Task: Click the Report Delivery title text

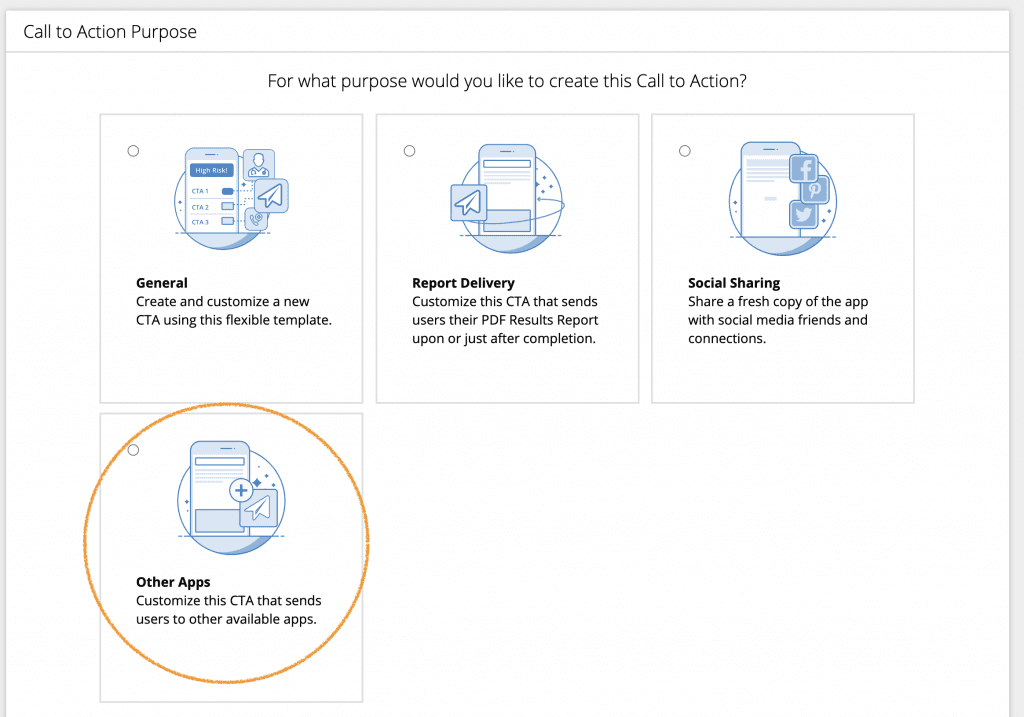Action: 463,283
